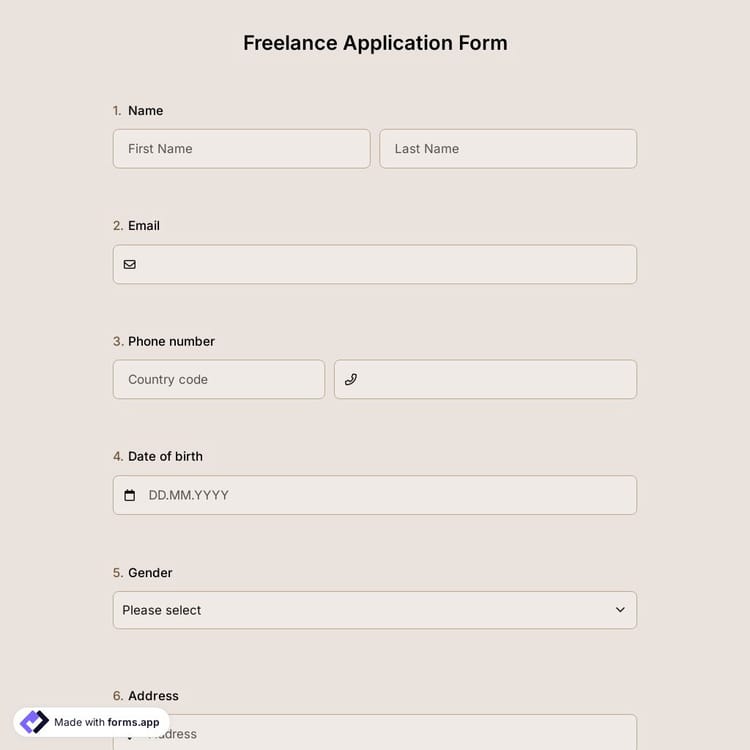Click the 'Name' question label
Viewport: 750px width, 750px height.
coord(145,111)
